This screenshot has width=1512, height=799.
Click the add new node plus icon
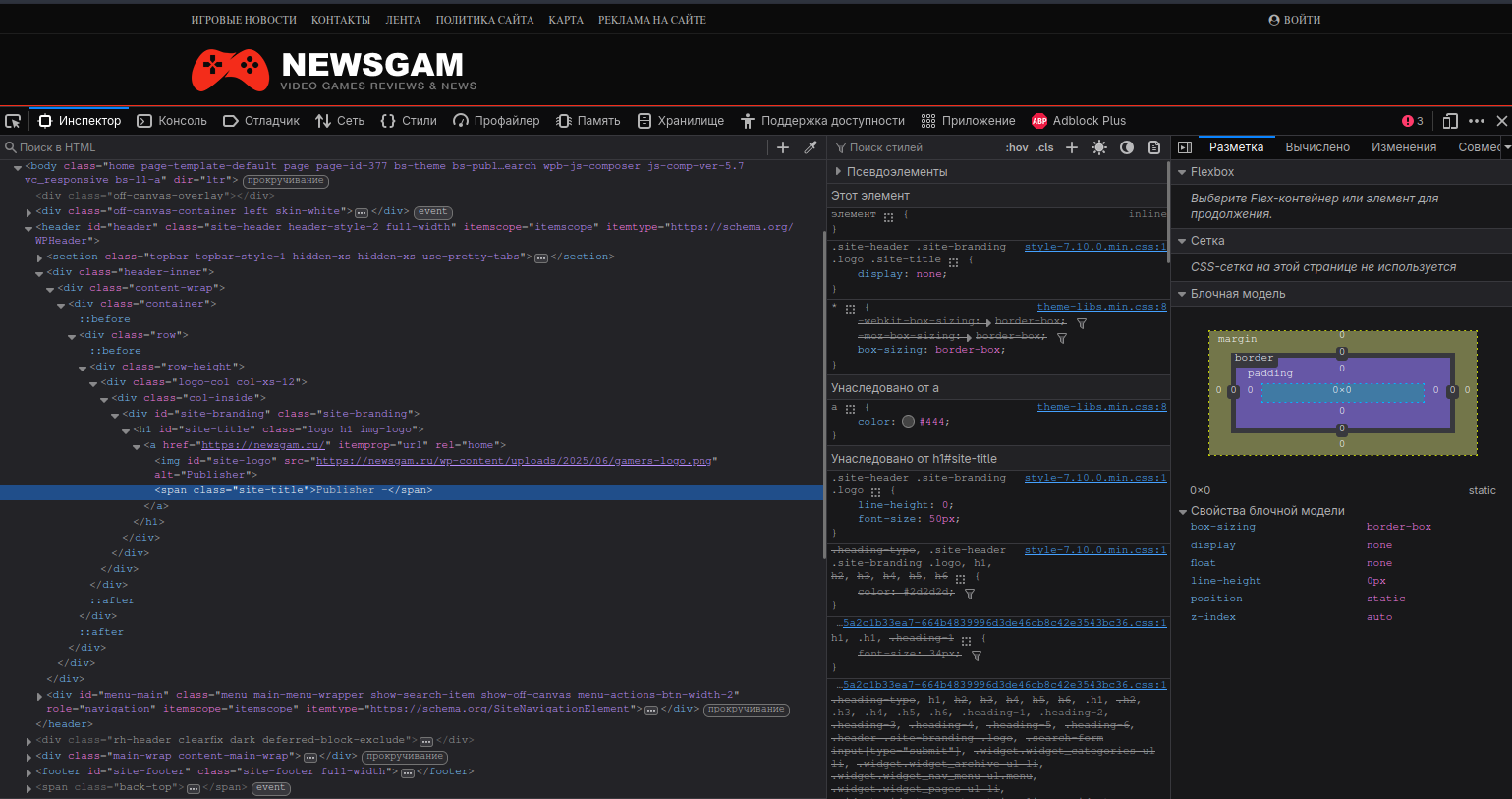tap(783, 147)
